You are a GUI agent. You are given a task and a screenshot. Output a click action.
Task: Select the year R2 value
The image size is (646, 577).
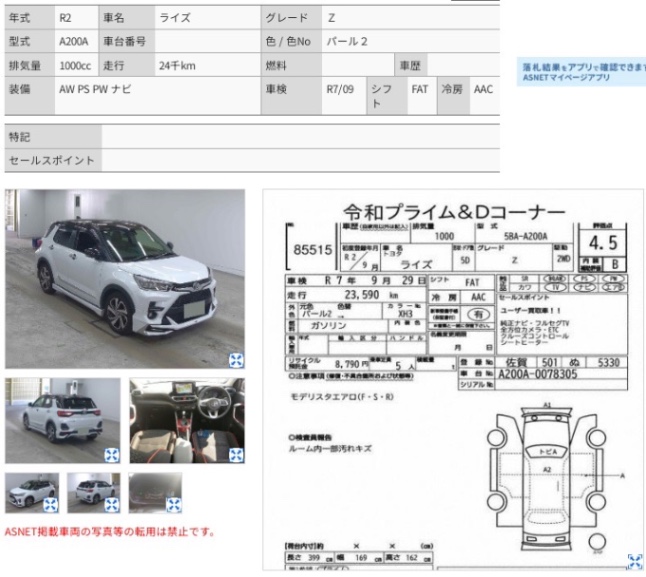65,18
